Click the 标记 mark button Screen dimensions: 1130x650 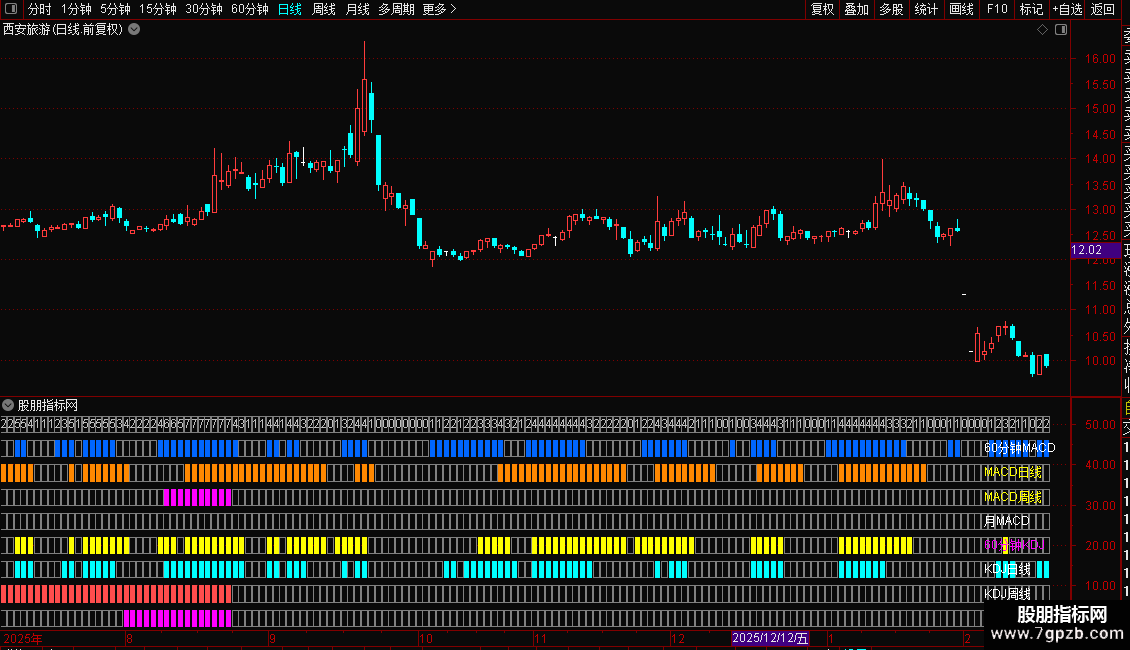1031,9
